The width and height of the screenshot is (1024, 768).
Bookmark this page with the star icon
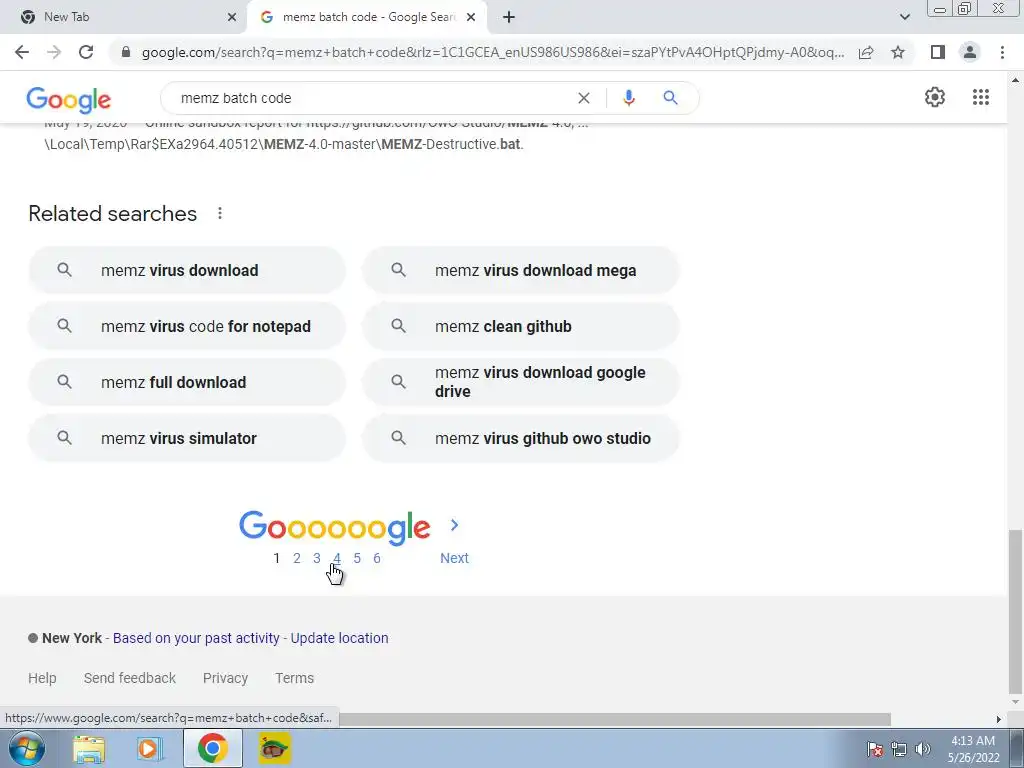click(x=898, y=52)
